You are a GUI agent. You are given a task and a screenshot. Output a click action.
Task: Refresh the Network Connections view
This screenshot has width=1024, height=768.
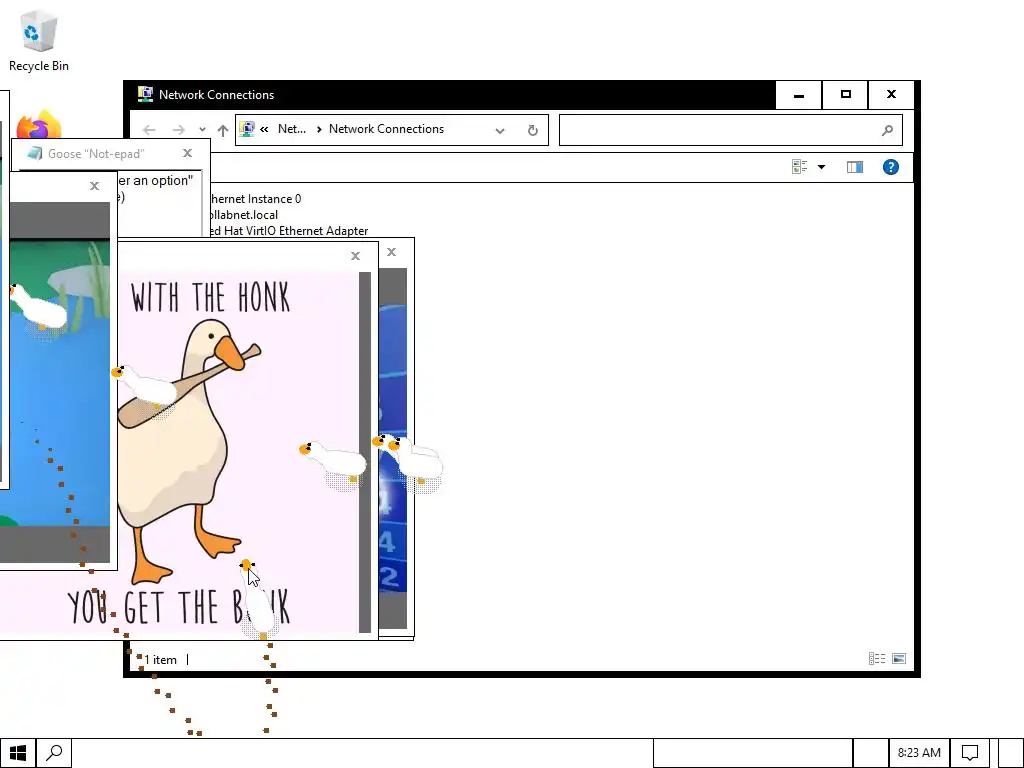[x=533, y=131]
